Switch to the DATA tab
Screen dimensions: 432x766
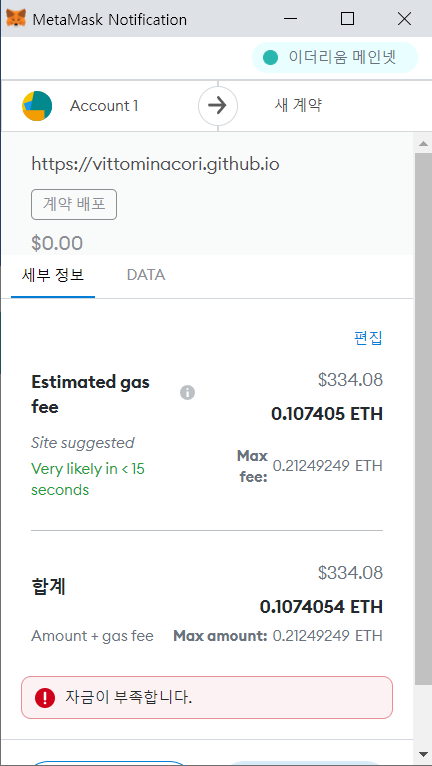[146, 275]
